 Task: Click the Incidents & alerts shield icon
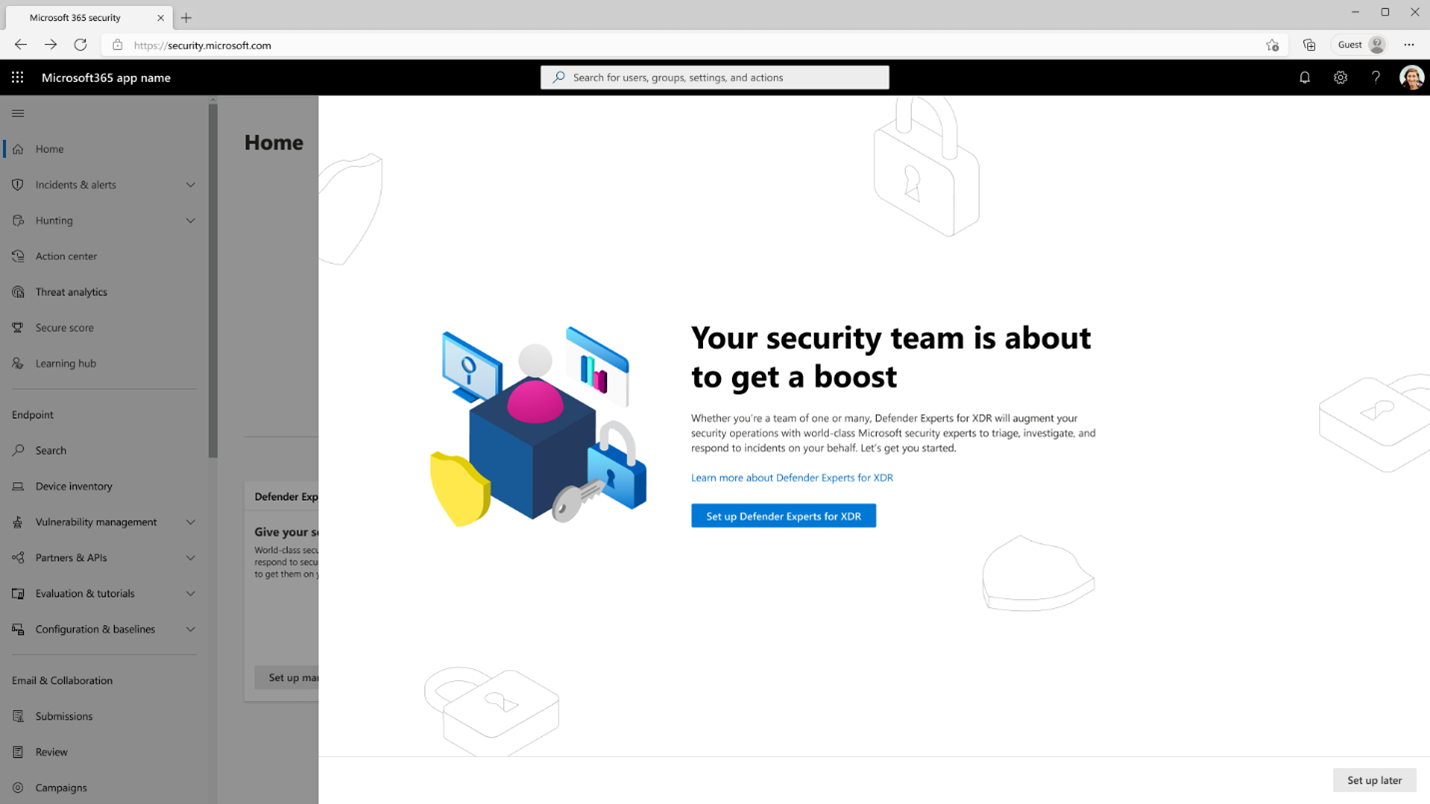(18, 185)
